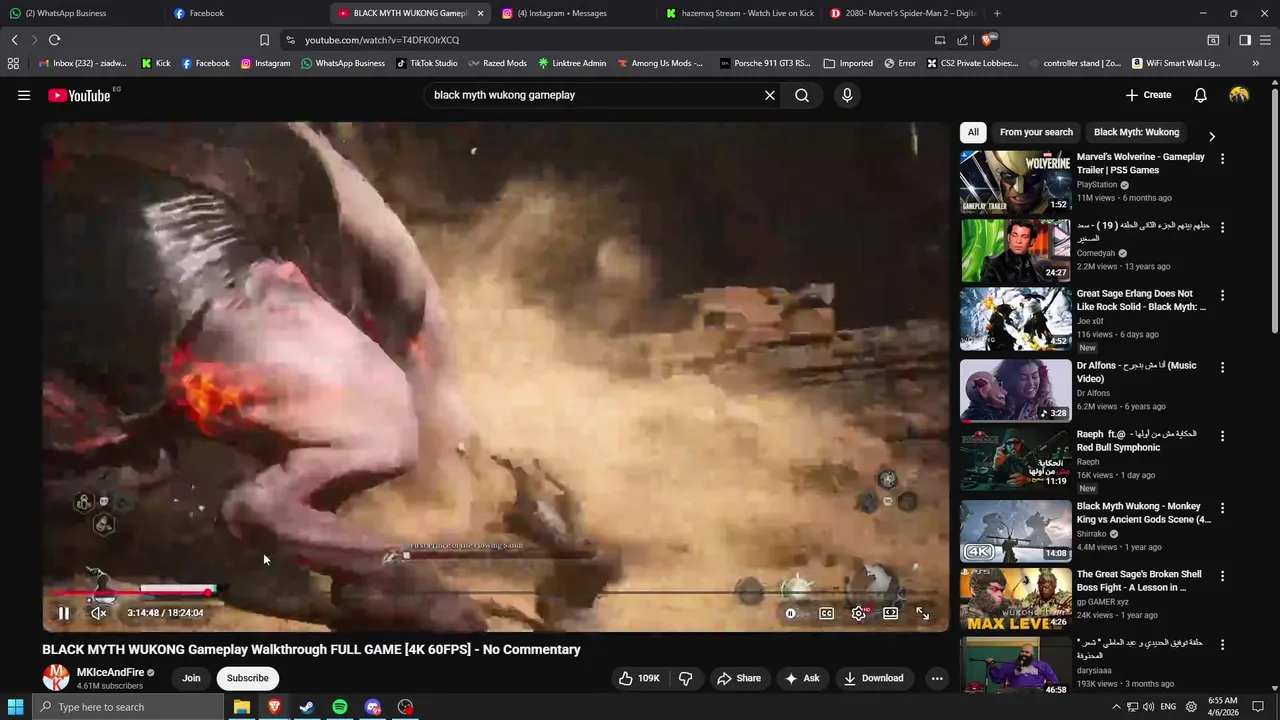1280x720 pixels.
Task: Dislike the video with thumbs down
Action: point(685,678)
